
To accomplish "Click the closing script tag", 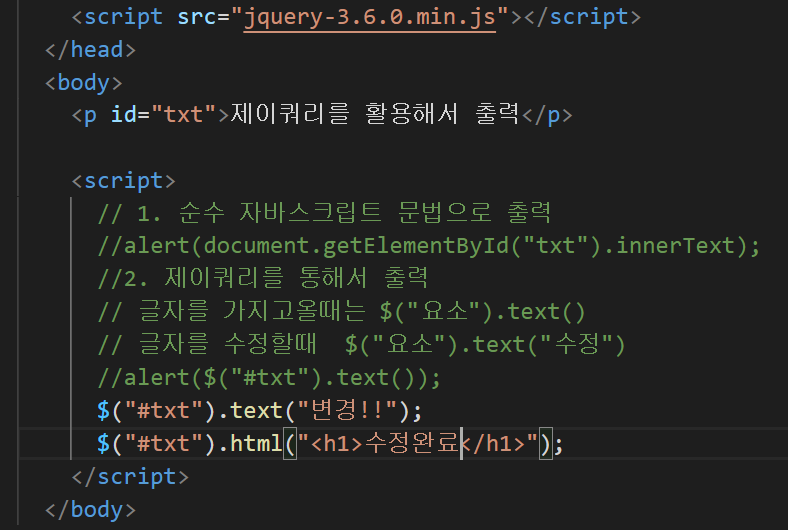I will 130,477.
